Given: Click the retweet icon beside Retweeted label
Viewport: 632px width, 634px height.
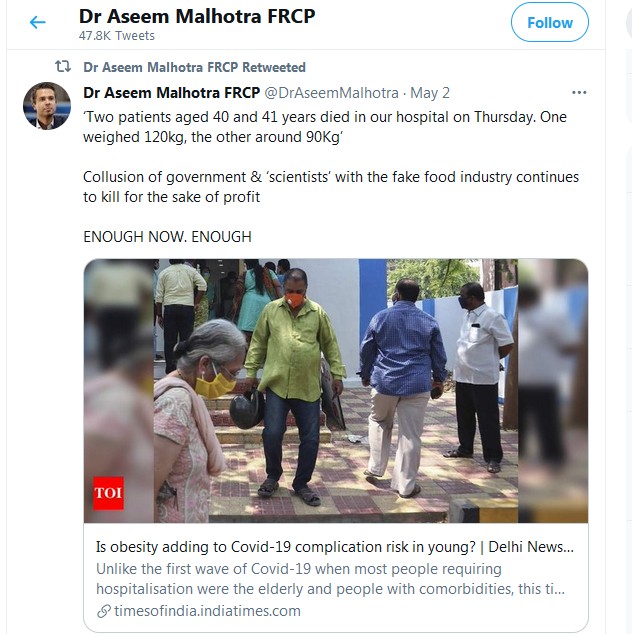Looking at the screenshot, I should pyautogui.click(x=63, y=67).
